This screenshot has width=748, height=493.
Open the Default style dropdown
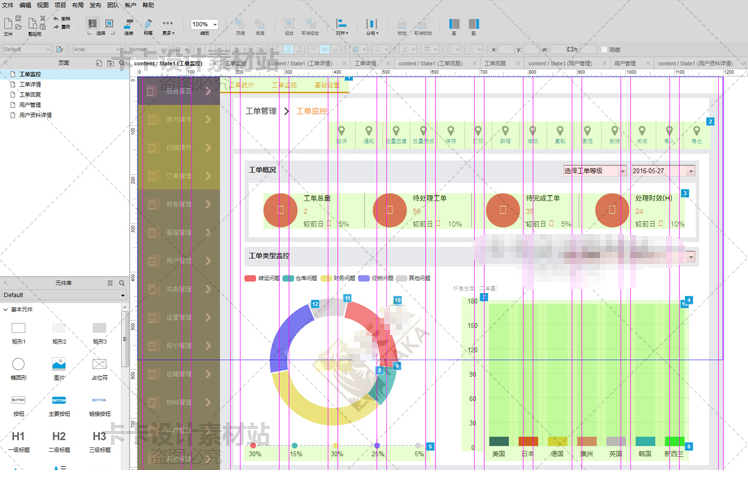tap(26, 49)
